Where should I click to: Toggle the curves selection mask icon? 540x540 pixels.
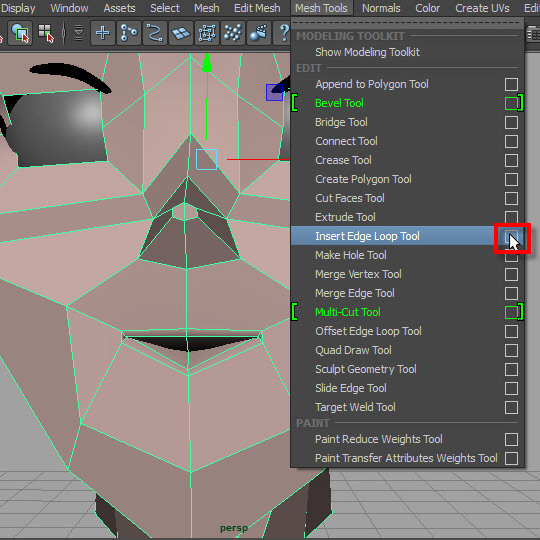(x=155, y=33)
